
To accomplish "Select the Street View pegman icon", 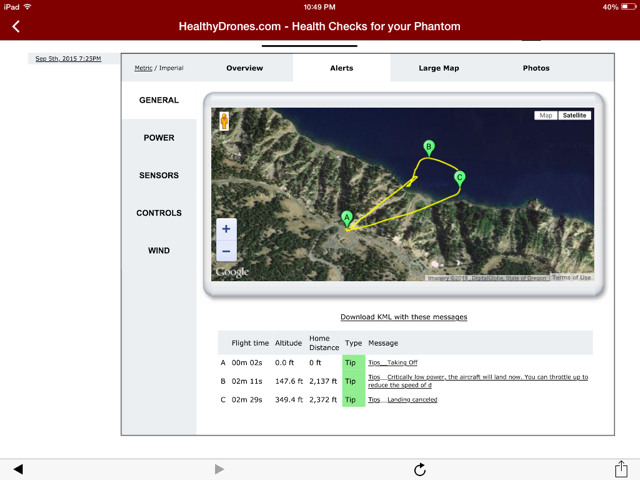I will 224,121.
